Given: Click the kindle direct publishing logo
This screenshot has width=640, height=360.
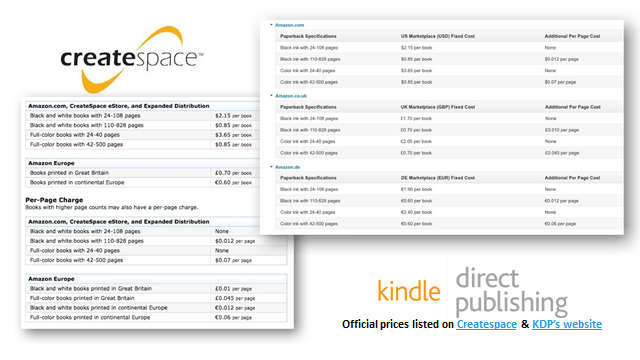Looking at the screenshot, I should [x=473, y=291].
